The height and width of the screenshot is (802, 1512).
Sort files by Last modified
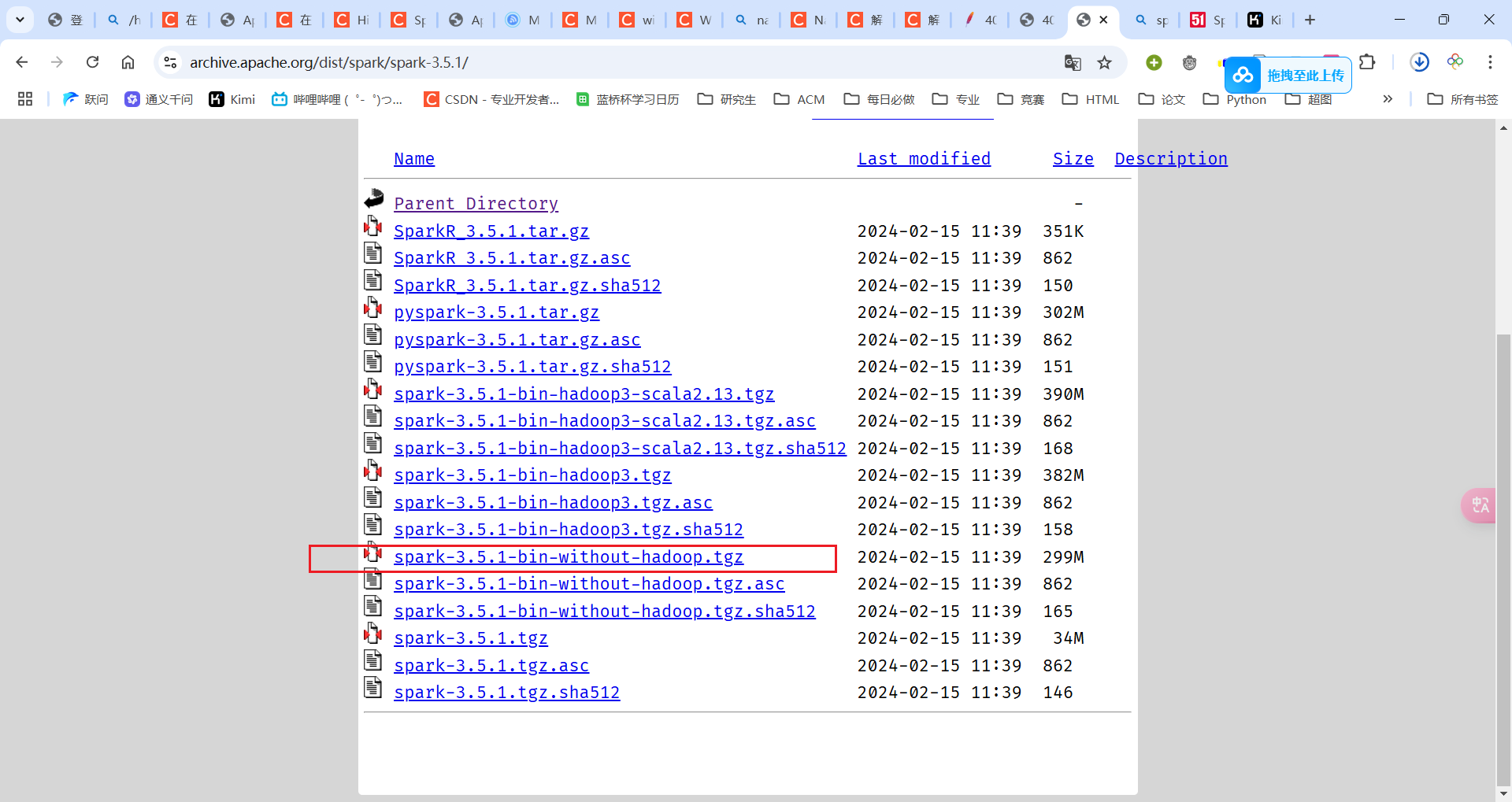click(x=923, y=158)
